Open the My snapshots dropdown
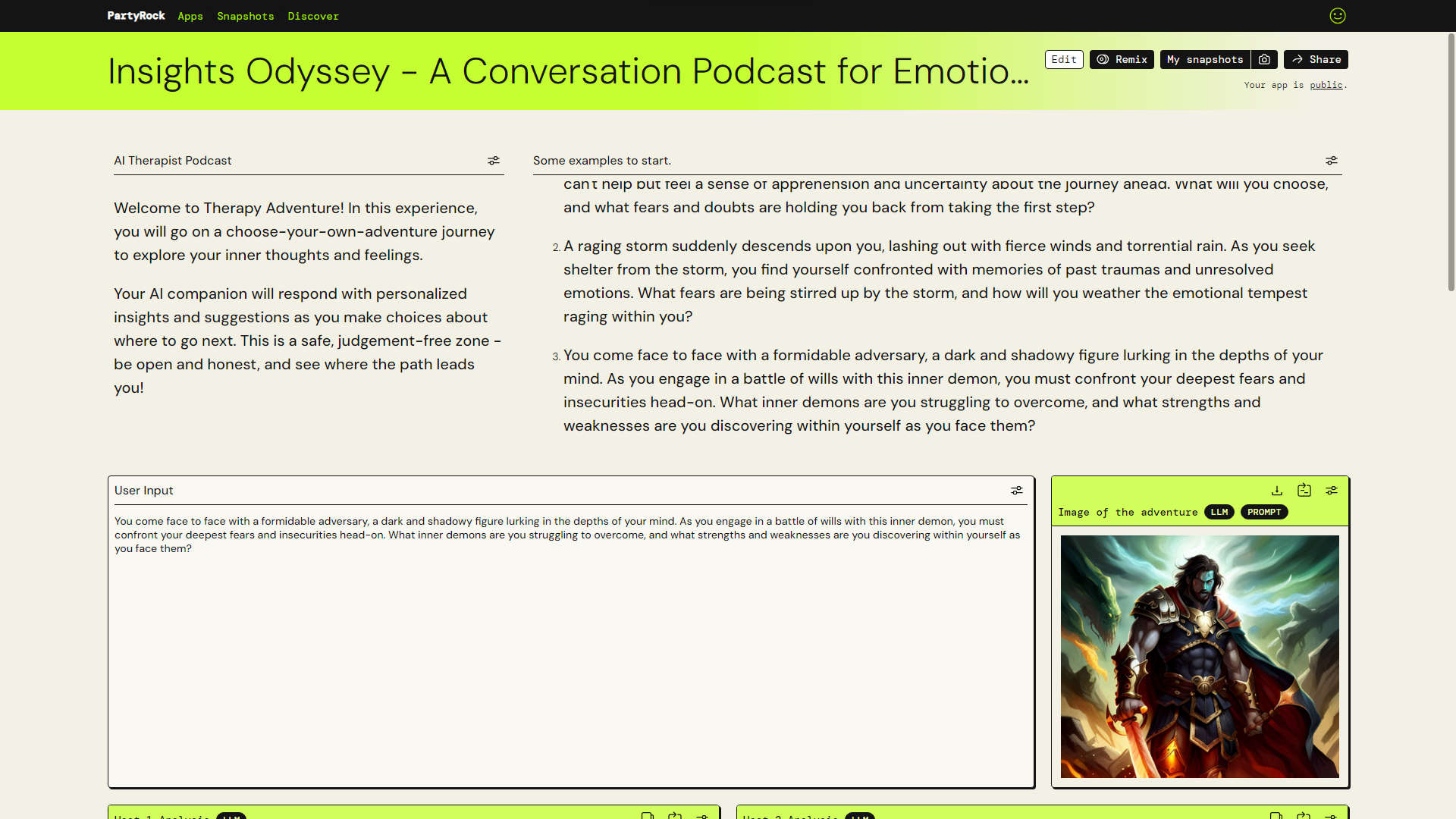Screen dimensions: 1456x819 (x=1204, y=59)
